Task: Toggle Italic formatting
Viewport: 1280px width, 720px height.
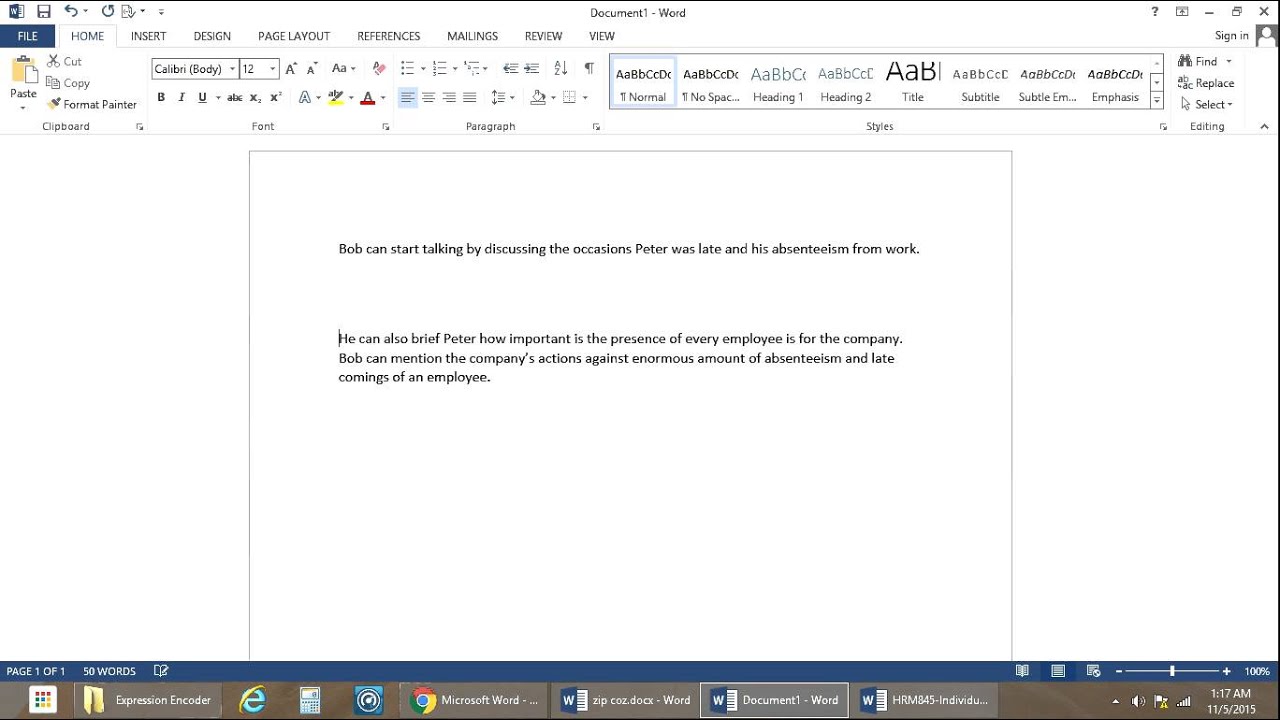Action: pyautogui.click(x=181, y=97)
